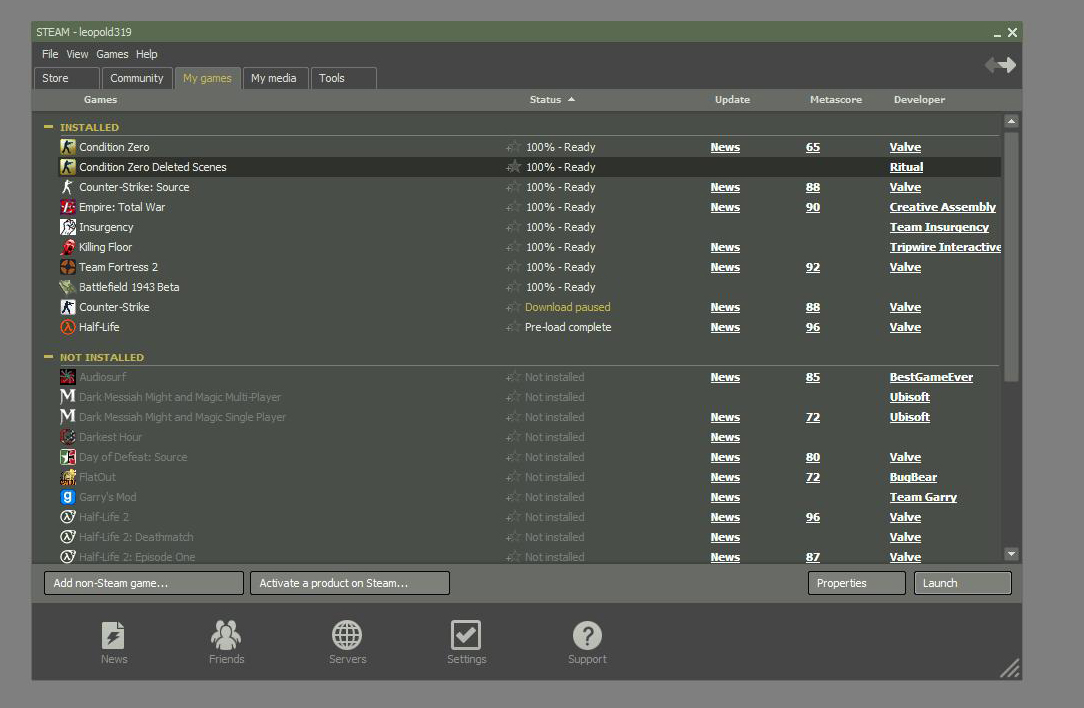1084x708 pixels.
Task: Click the games list scrollbar thumb
Action: [x=1011, y=257]
